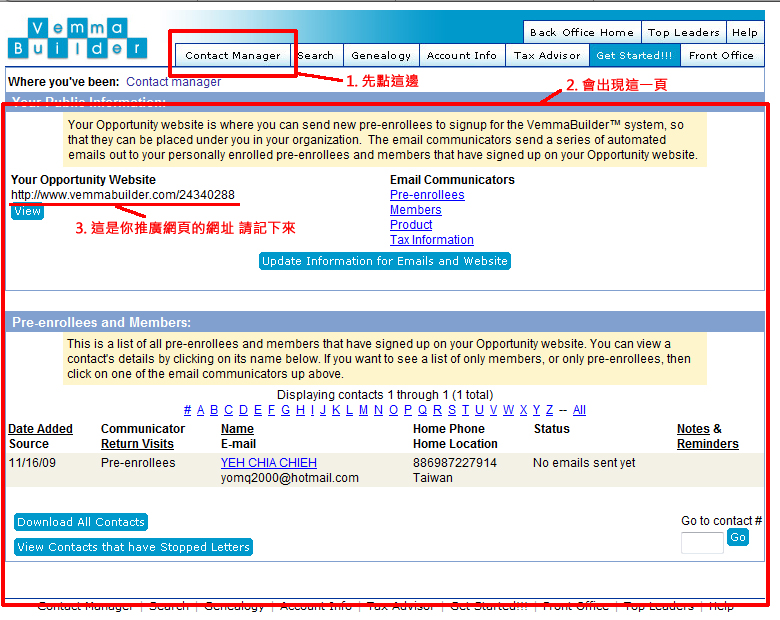Click the 11/16/09 date cell
Image resolution: width=780 pixels, height=620 pixels.
pos(32,462)
